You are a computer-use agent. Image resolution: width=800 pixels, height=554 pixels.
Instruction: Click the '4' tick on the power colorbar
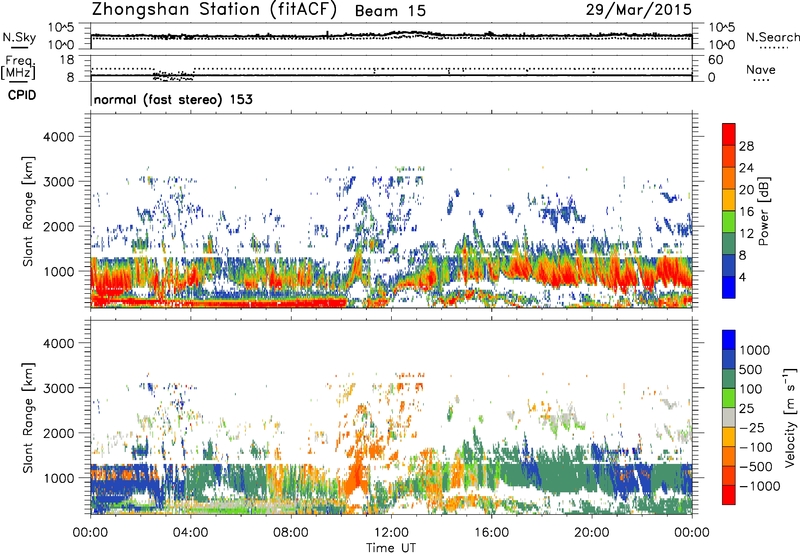(743, 277)
